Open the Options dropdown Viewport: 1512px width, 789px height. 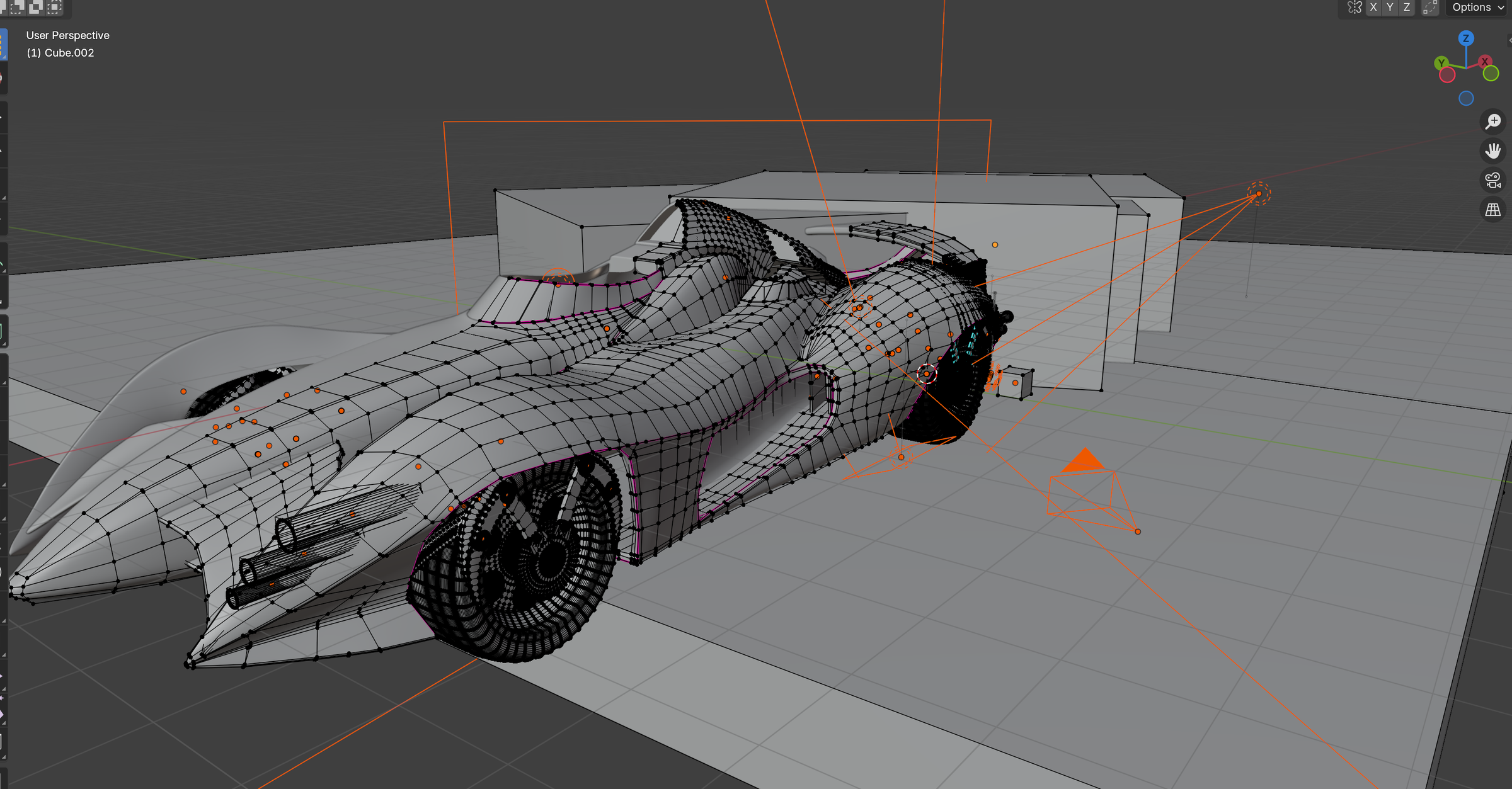coord(1478,8)
